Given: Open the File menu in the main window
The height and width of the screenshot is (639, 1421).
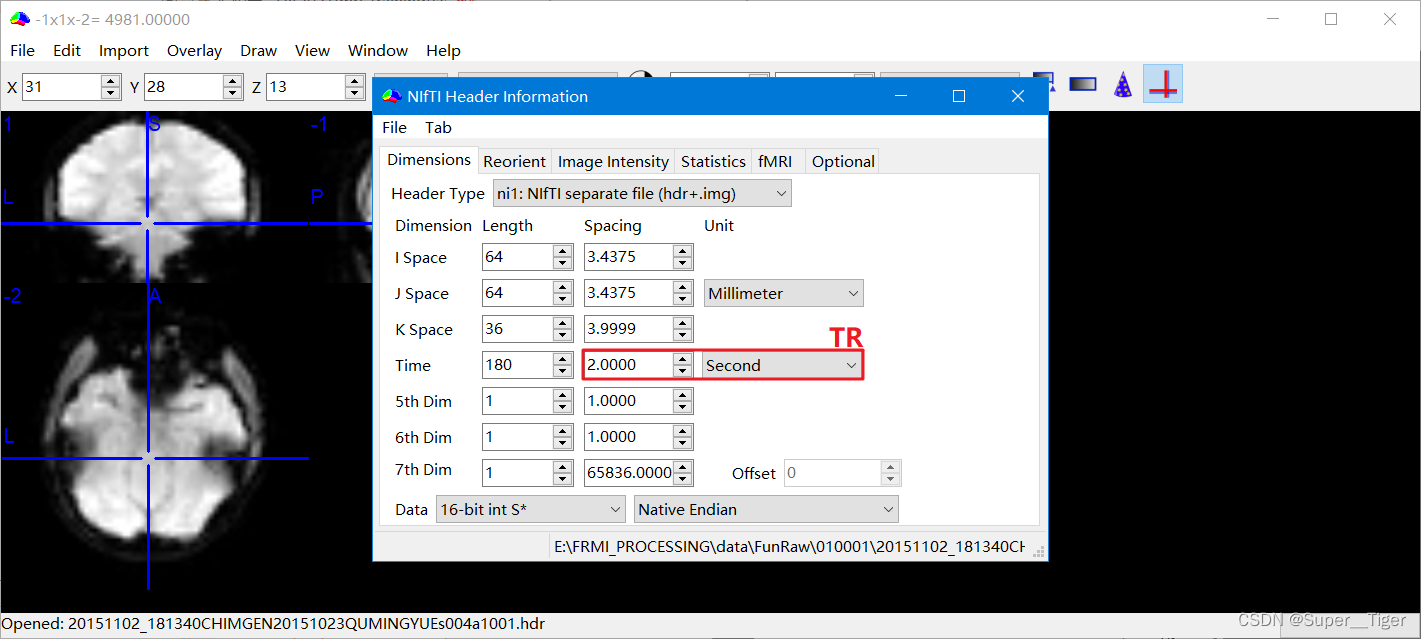Looking at the screenshot, I should pyautogui.click(x=22, y=50).
